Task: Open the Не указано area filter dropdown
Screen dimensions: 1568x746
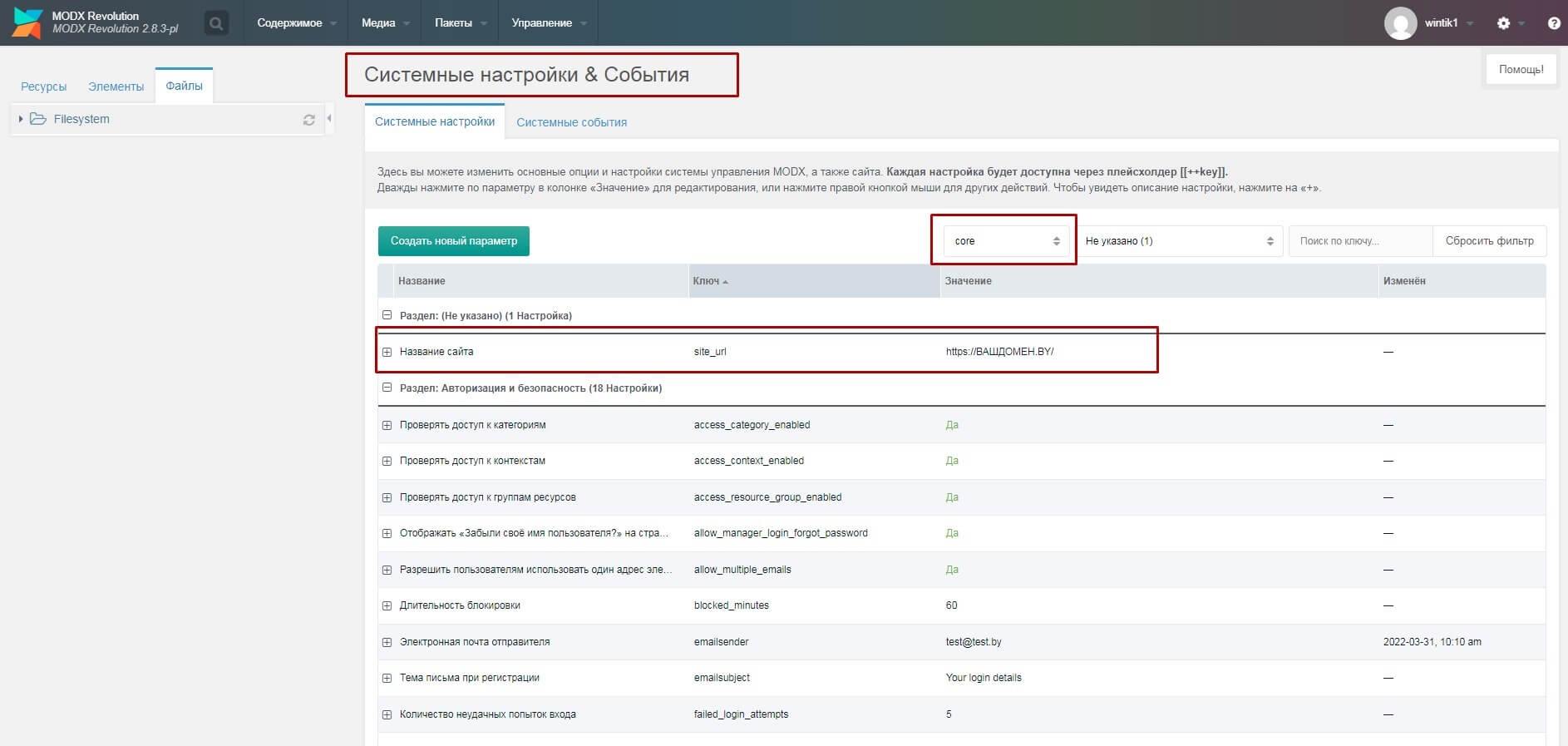Action: [1179, 241]
